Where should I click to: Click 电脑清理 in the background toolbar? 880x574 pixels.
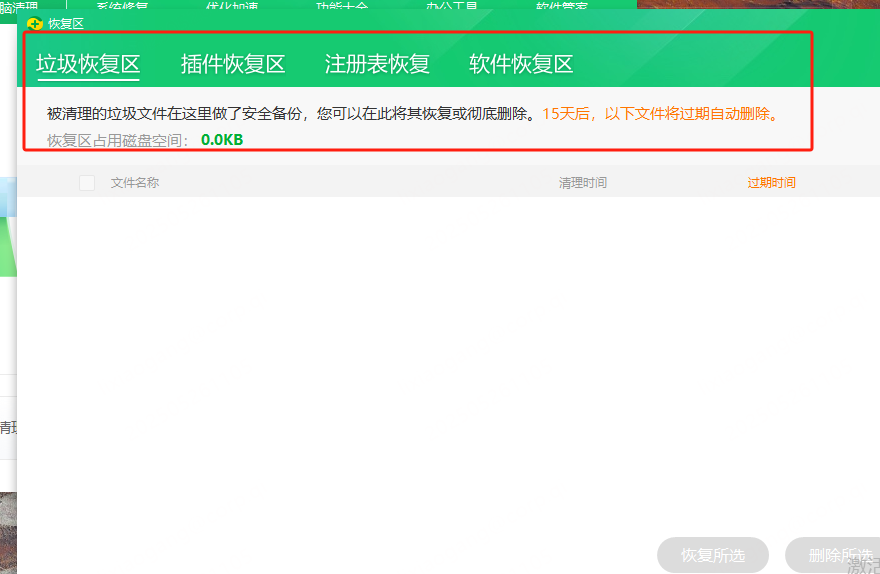click(x=20, y=6)
